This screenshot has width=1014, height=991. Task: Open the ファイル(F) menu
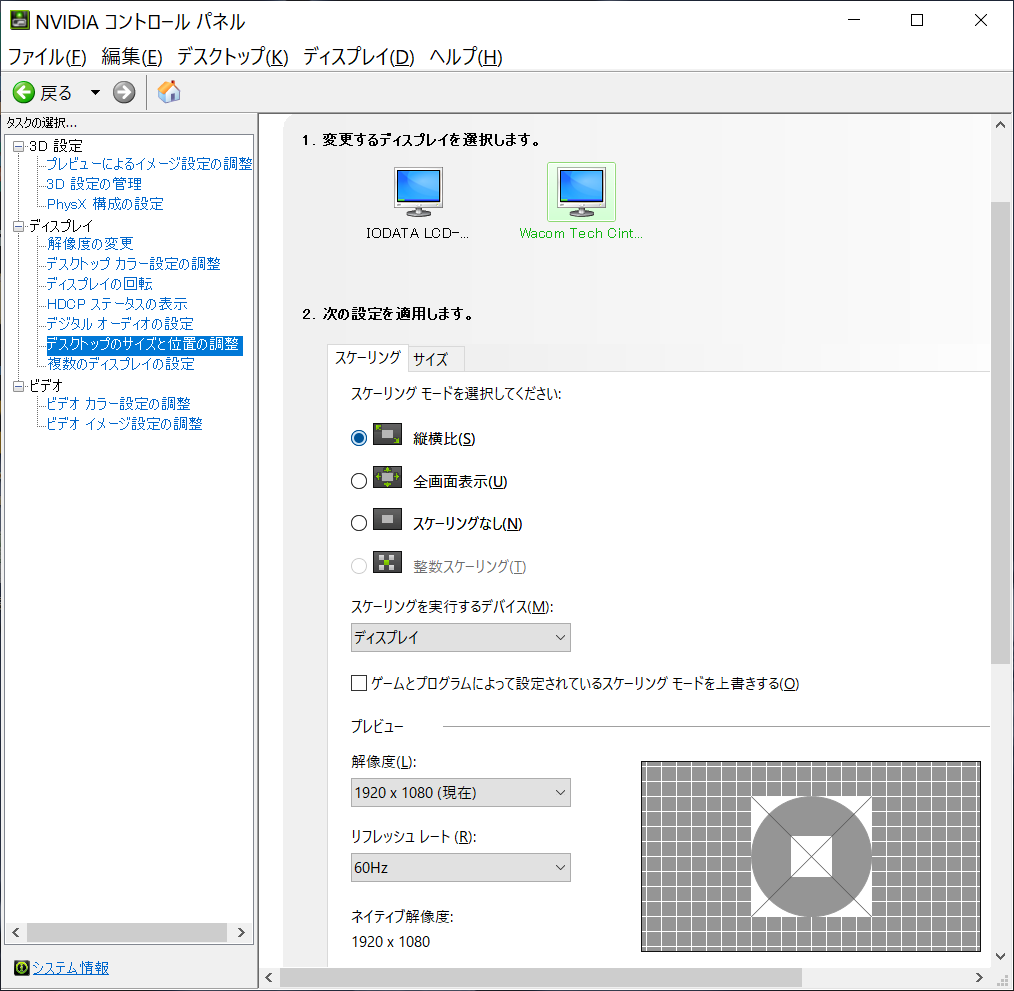click(x=47, y=57)
